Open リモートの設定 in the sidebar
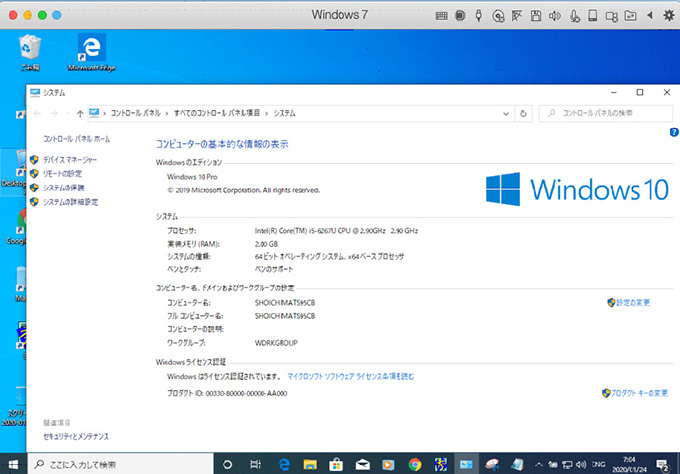 coord(62,174)
